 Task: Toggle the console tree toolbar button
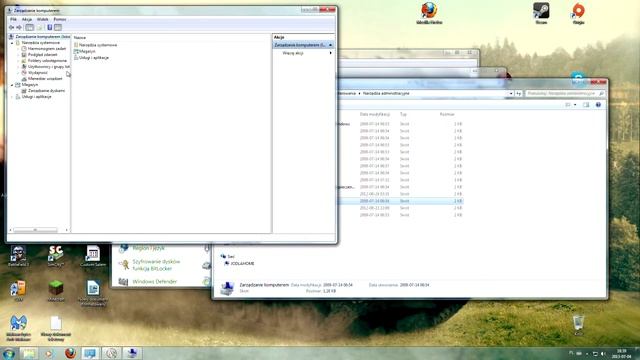pos(29,27)
